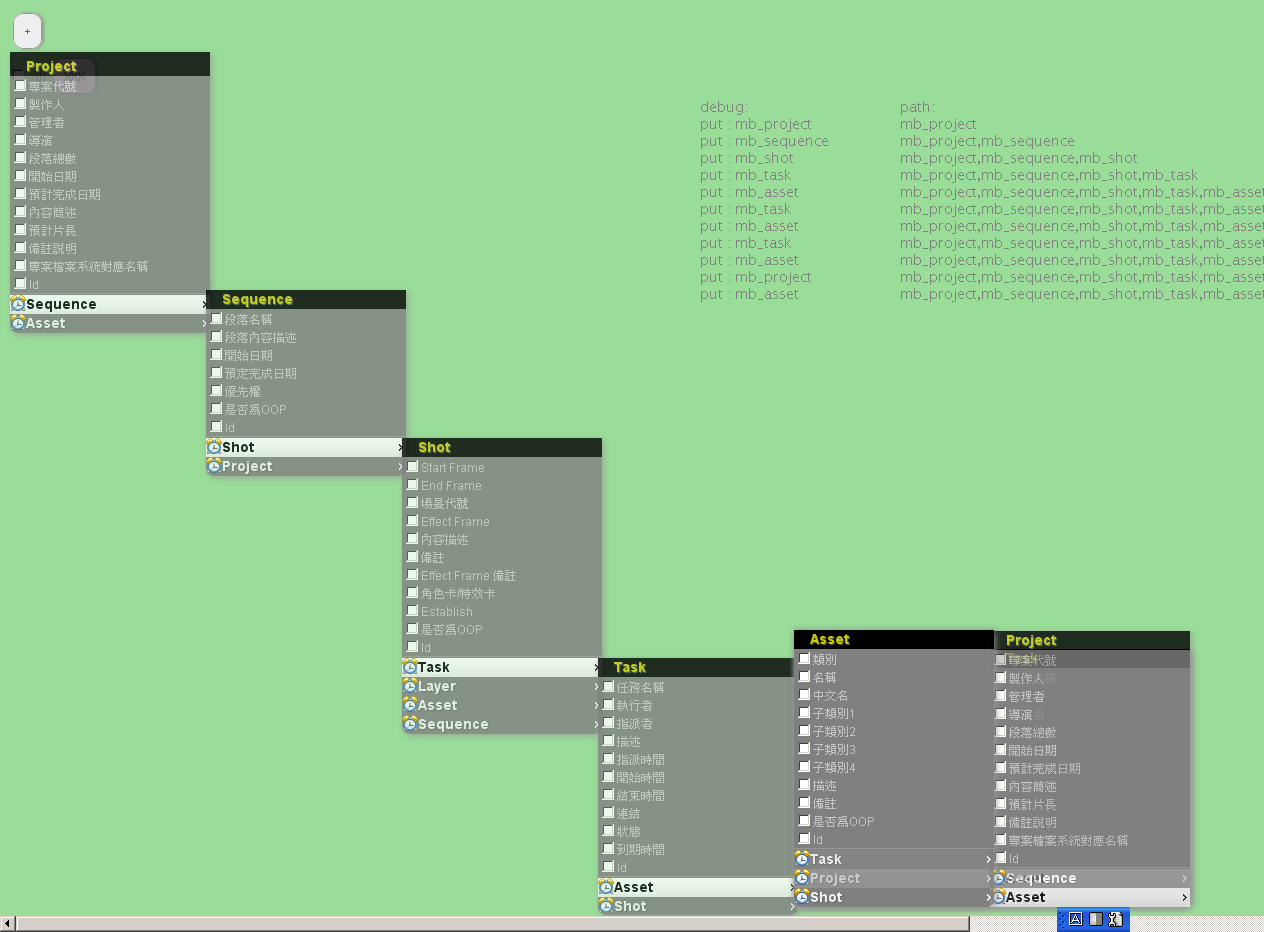Toggle the 中文名 checkbox in Asset menu
The width and height of the screenshot is (1264, 932).
click(805, 695)
